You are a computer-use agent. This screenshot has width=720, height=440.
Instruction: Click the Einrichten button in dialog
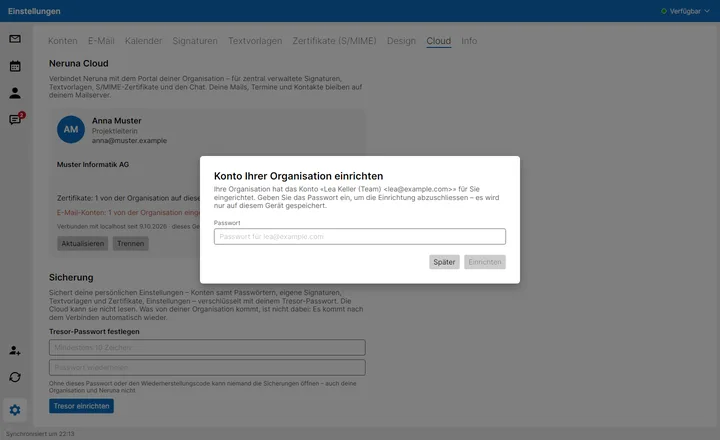point(484,262)
